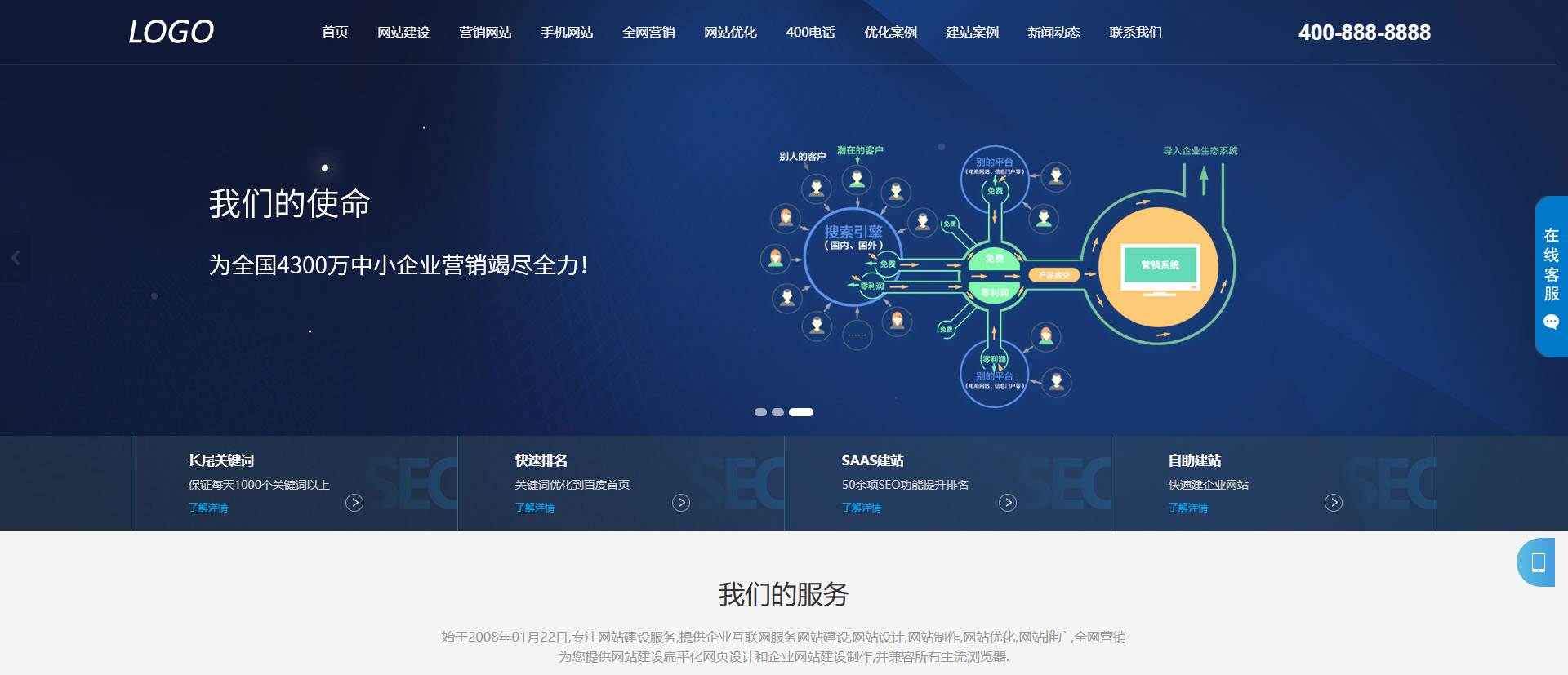Click the 营销系统 monitor icon in banner
This screenshot has width=1568, height=675.
pos(1160,267)
